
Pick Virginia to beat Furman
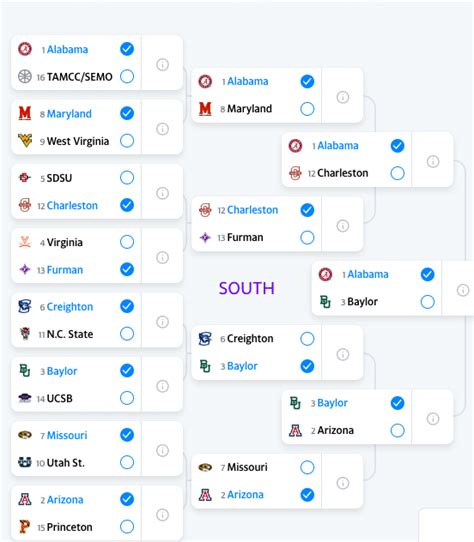(127, 242)
